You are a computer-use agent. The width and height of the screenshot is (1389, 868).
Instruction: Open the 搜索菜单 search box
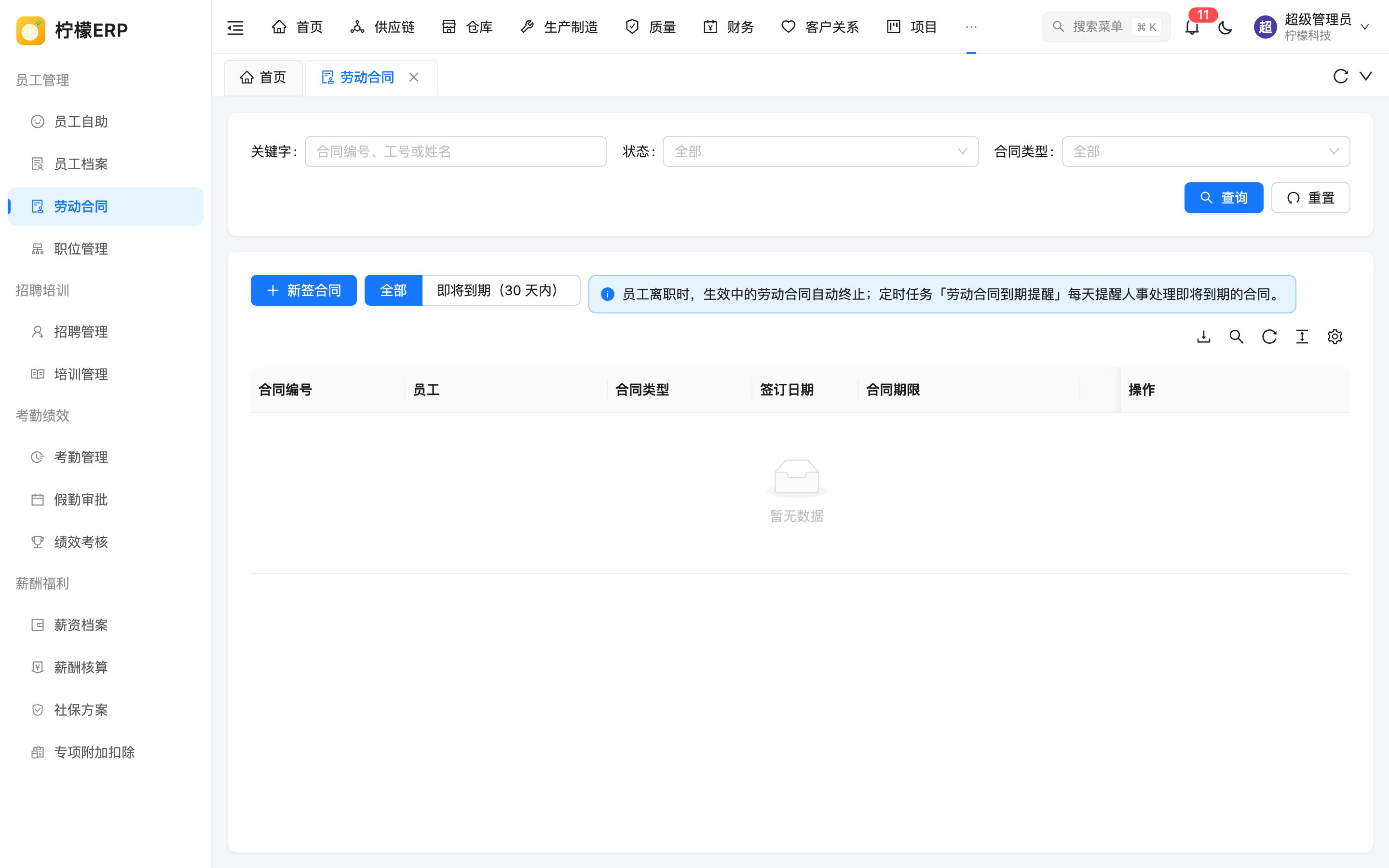(1105, 27)
